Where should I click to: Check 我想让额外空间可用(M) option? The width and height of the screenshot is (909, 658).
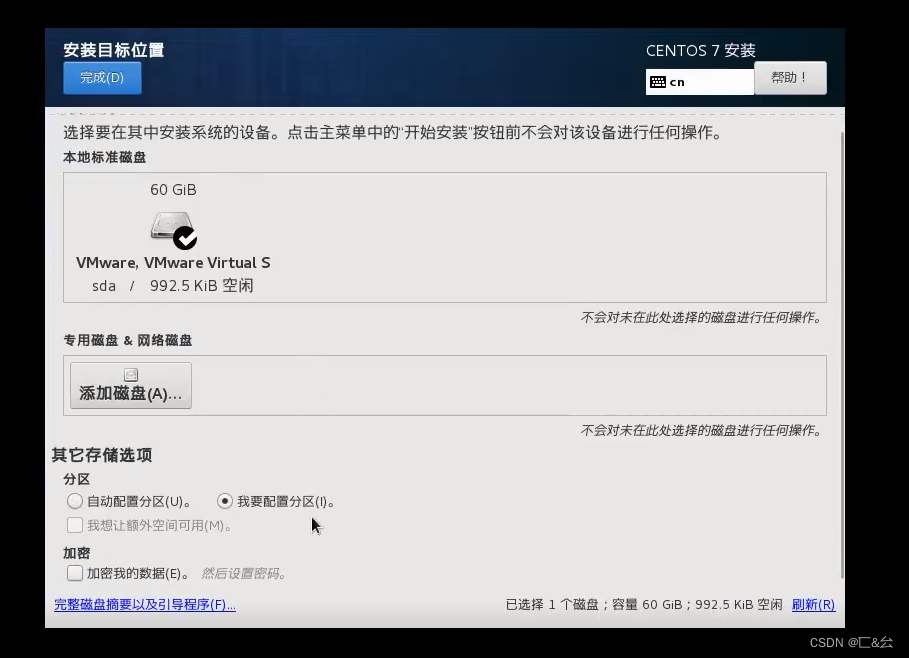pos(75,525)
